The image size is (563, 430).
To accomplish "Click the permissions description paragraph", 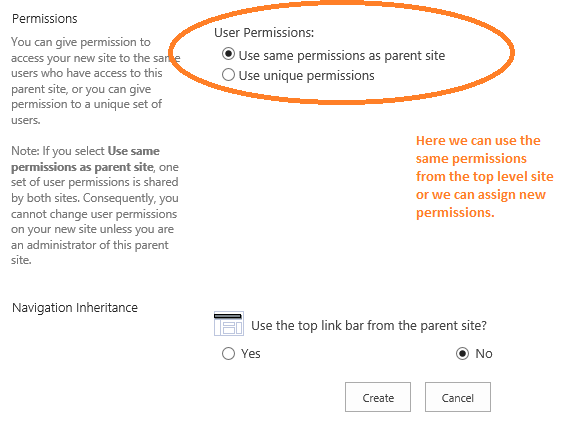I will (x=96, y=81).
